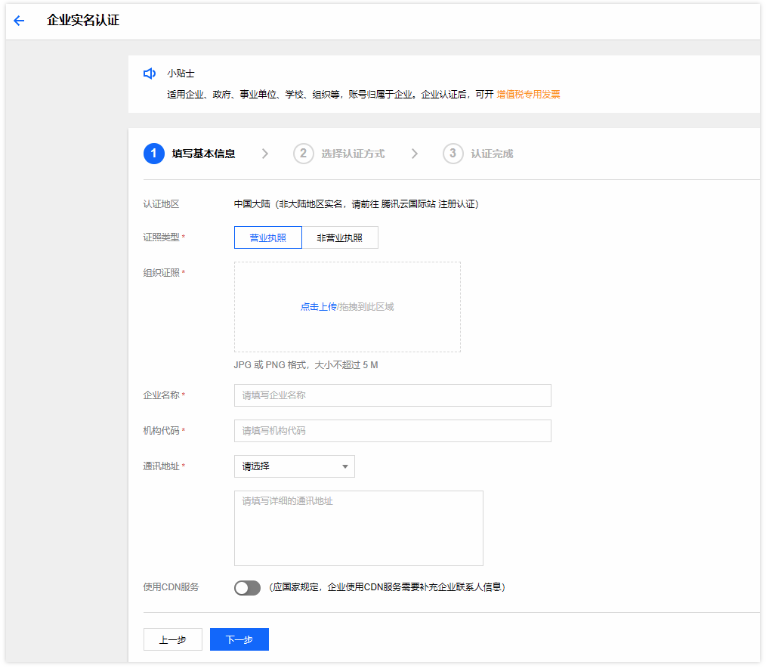
Task: Click 点击上传 to upload the license
Action: (318, 307)
